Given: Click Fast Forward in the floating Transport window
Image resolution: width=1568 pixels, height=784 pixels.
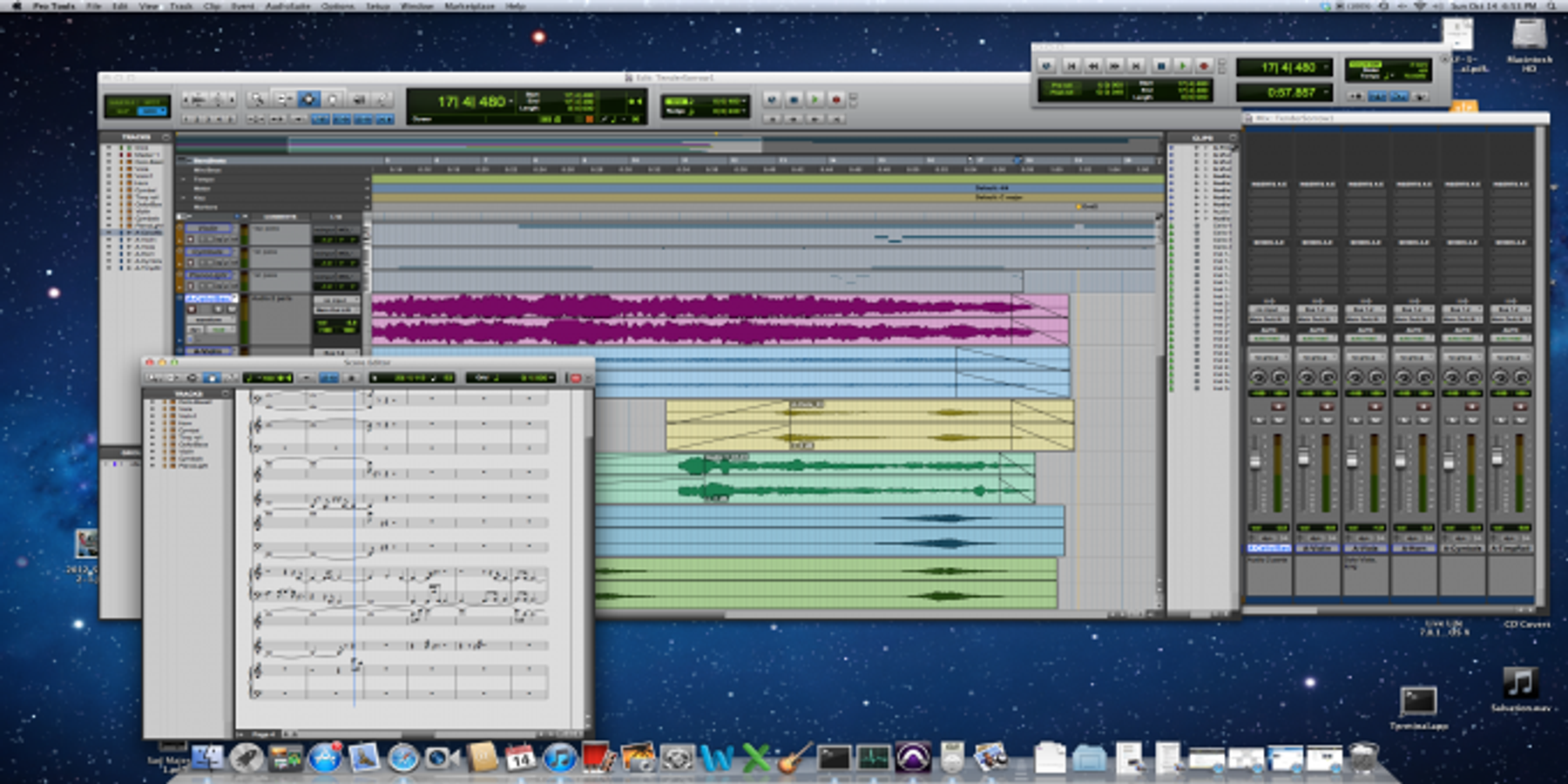Looking at the screenshot, I should (x=1114, y=66).
